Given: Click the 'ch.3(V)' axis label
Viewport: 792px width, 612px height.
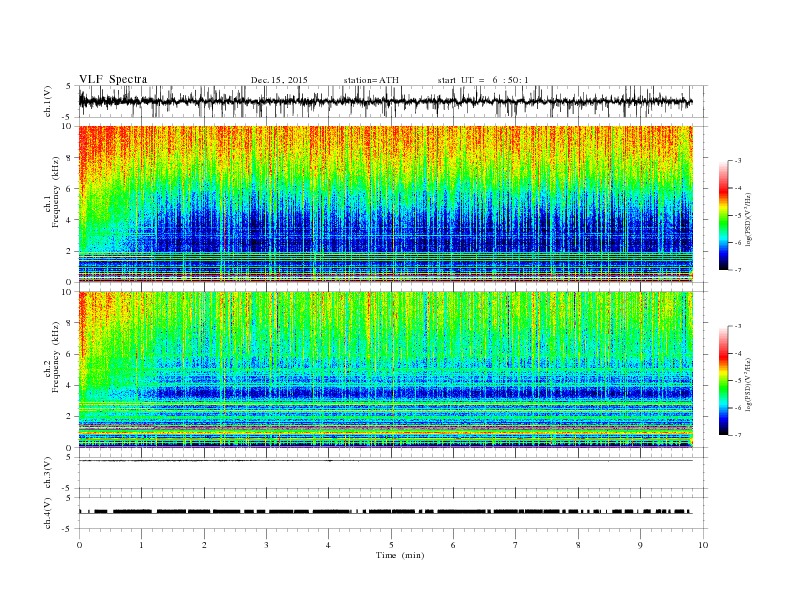Looking at the screenshot, I should [x=47, y=473].
